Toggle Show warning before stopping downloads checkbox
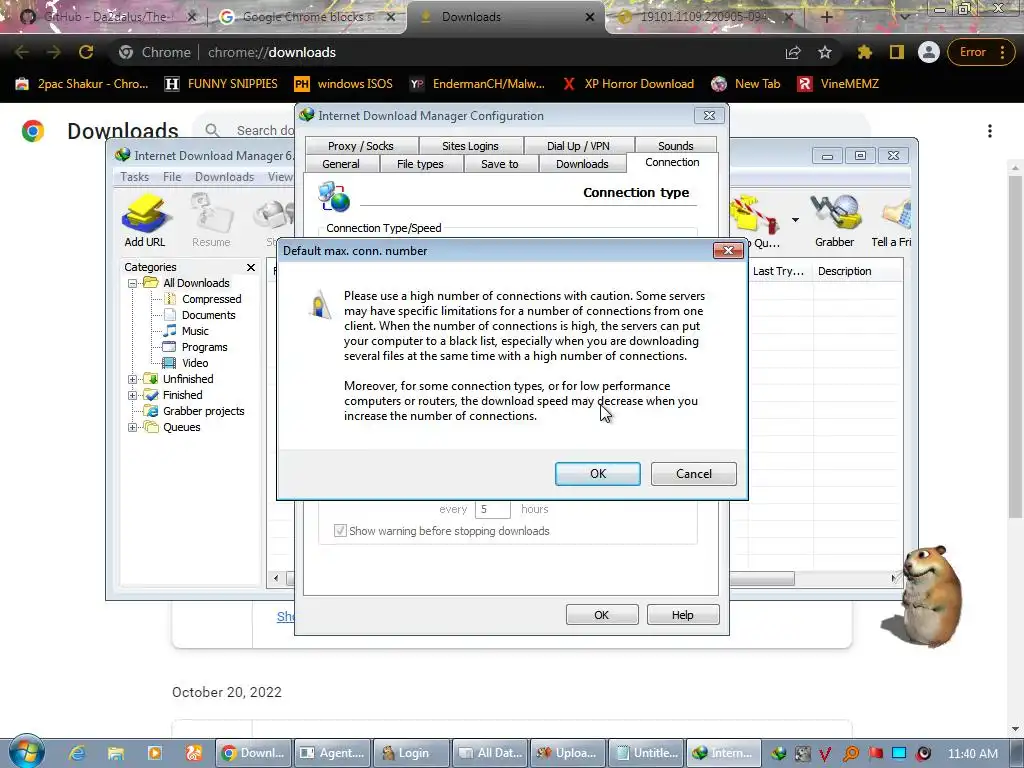The height and width of the screenshot is (768, 1024). (340, 530)
